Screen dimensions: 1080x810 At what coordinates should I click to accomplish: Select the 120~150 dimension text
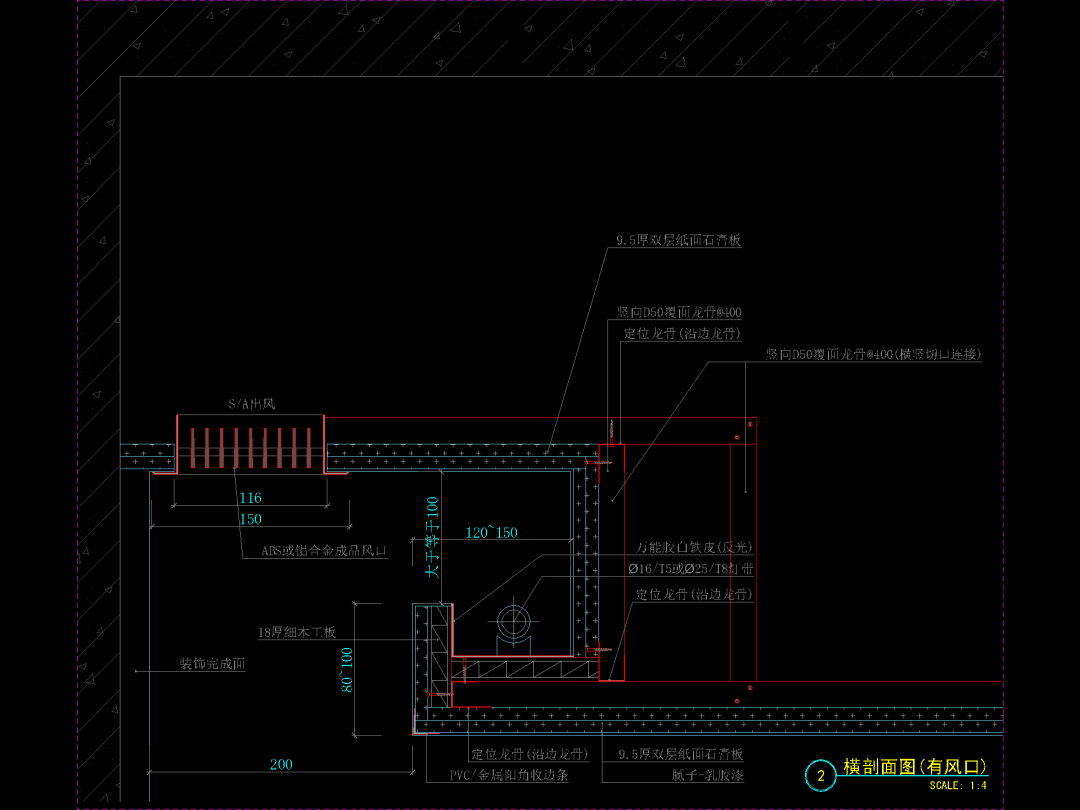[x=492, y=532]
